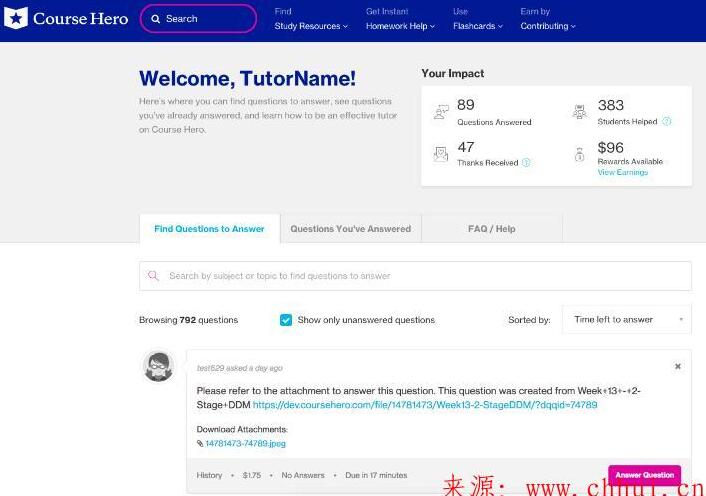Click the info icon beside Students Helped
The height and width of the screenshot is (496, 706).
click(667, 122)
